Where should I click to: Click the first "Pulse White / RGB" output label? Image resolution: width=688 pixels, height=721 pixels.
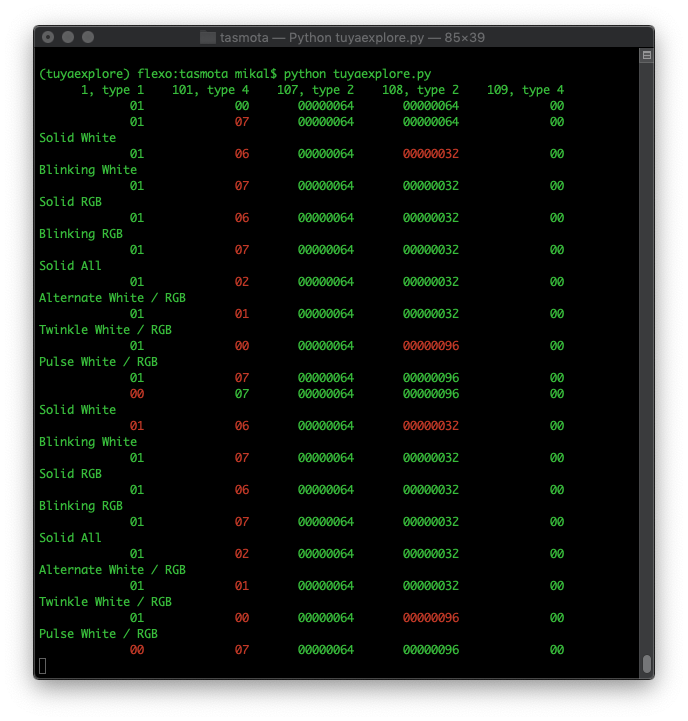98,362
